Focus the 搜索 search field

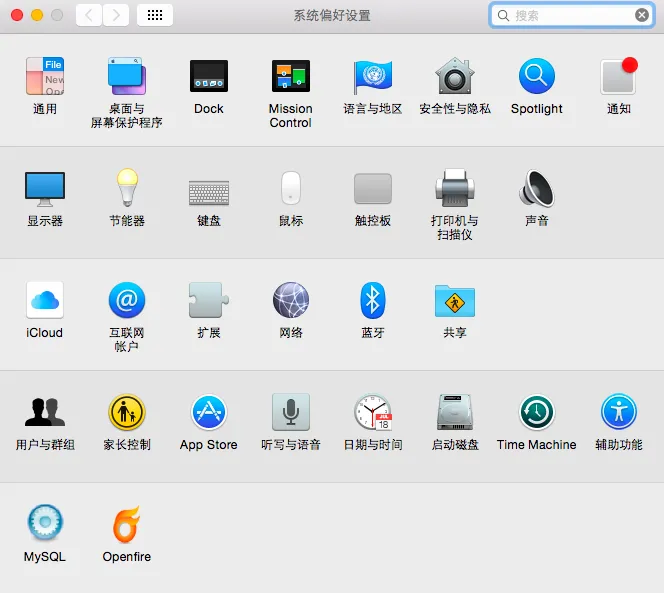pos(571,15)
